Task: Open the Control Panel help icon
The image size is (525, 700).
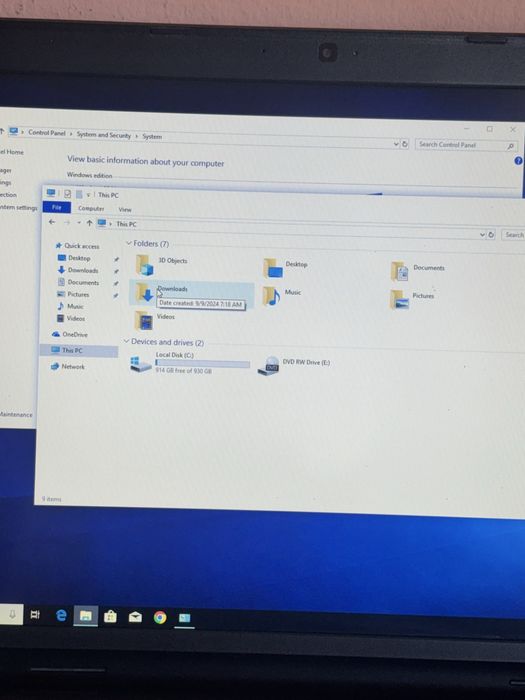Action: click(x=518, y=161)
